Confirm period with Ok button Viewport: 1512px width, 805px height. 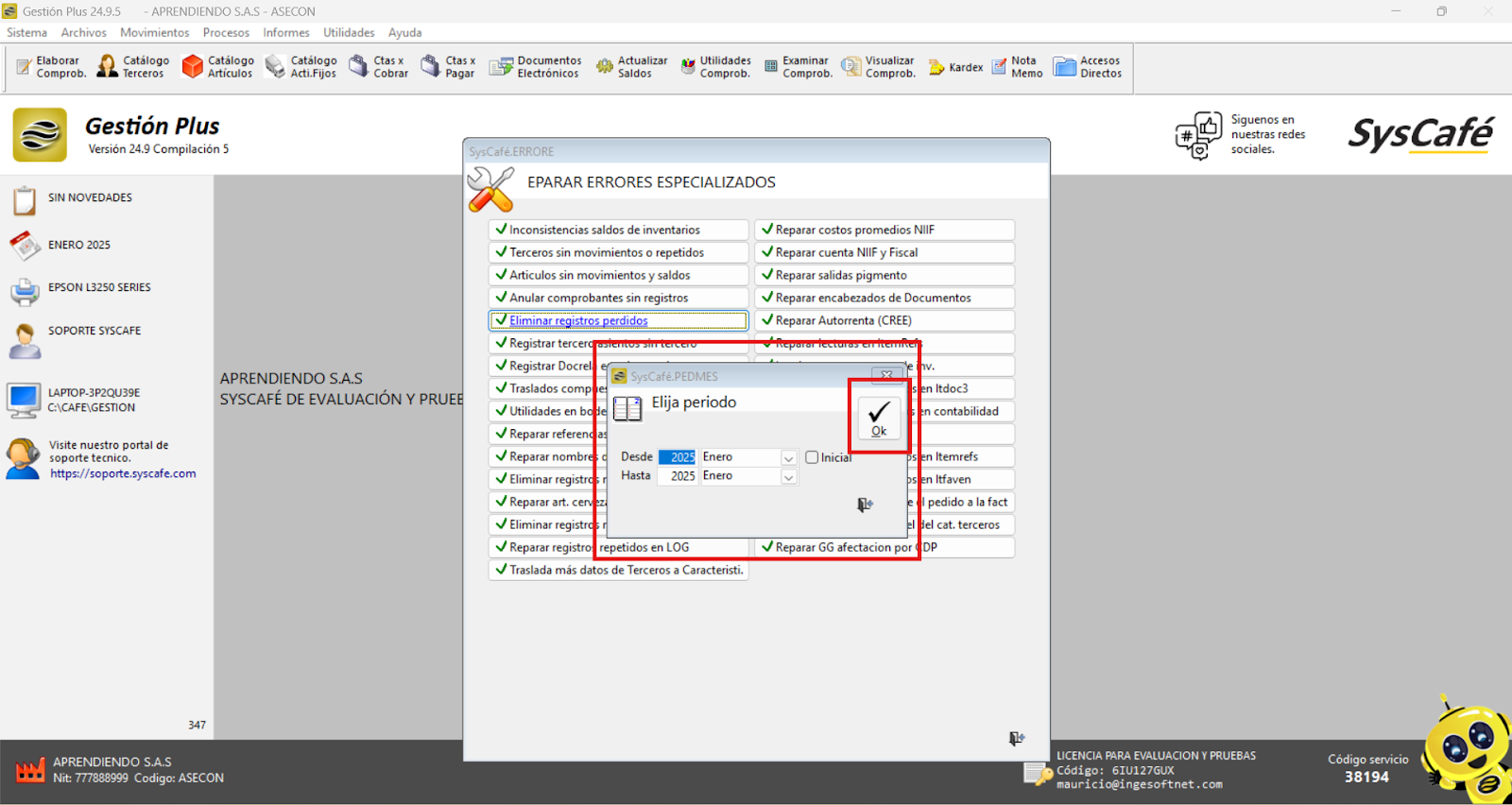(879, 417)
